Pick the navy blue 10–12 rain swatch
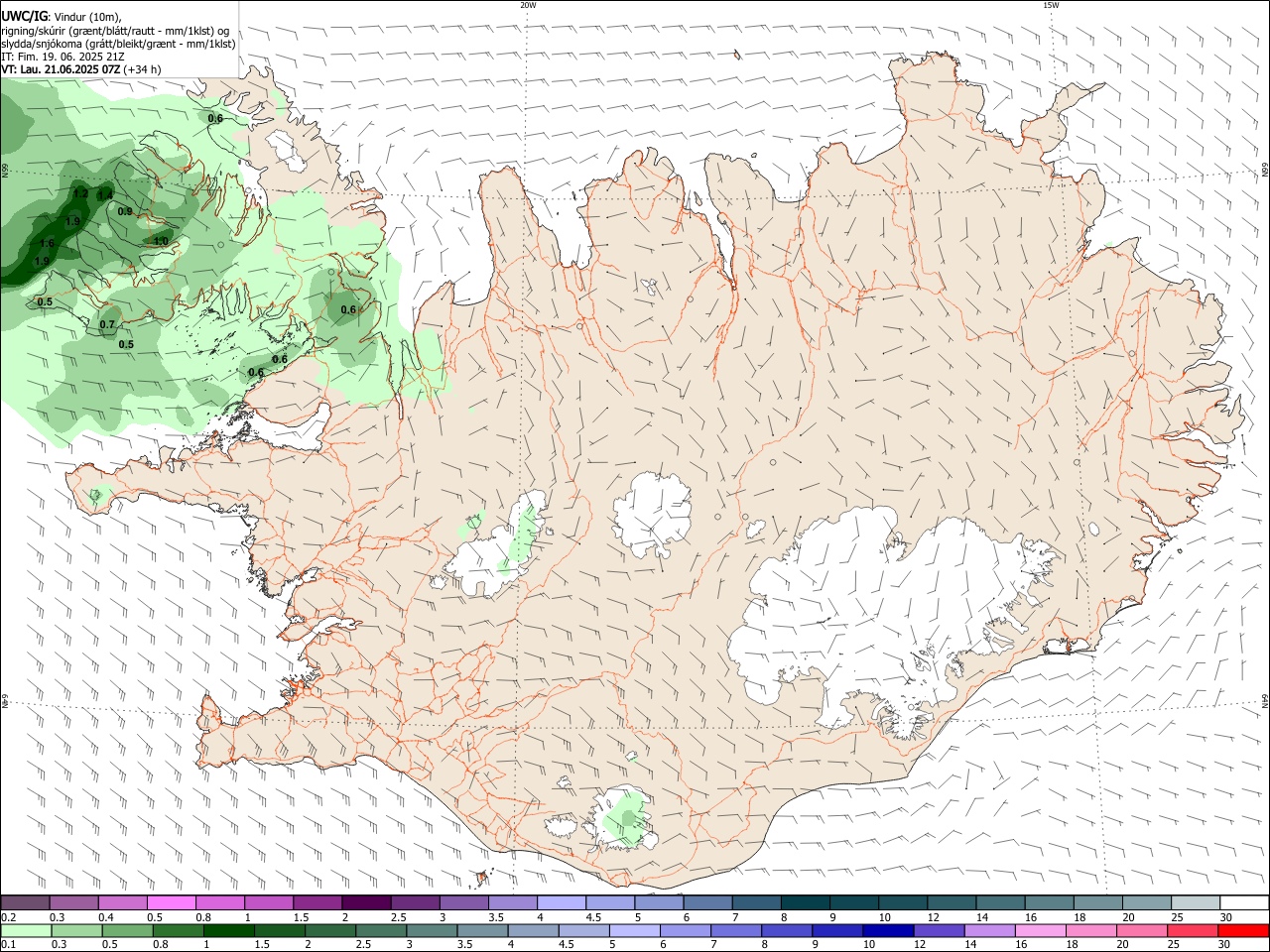The image size is (1270, 952). pos(888,931)
